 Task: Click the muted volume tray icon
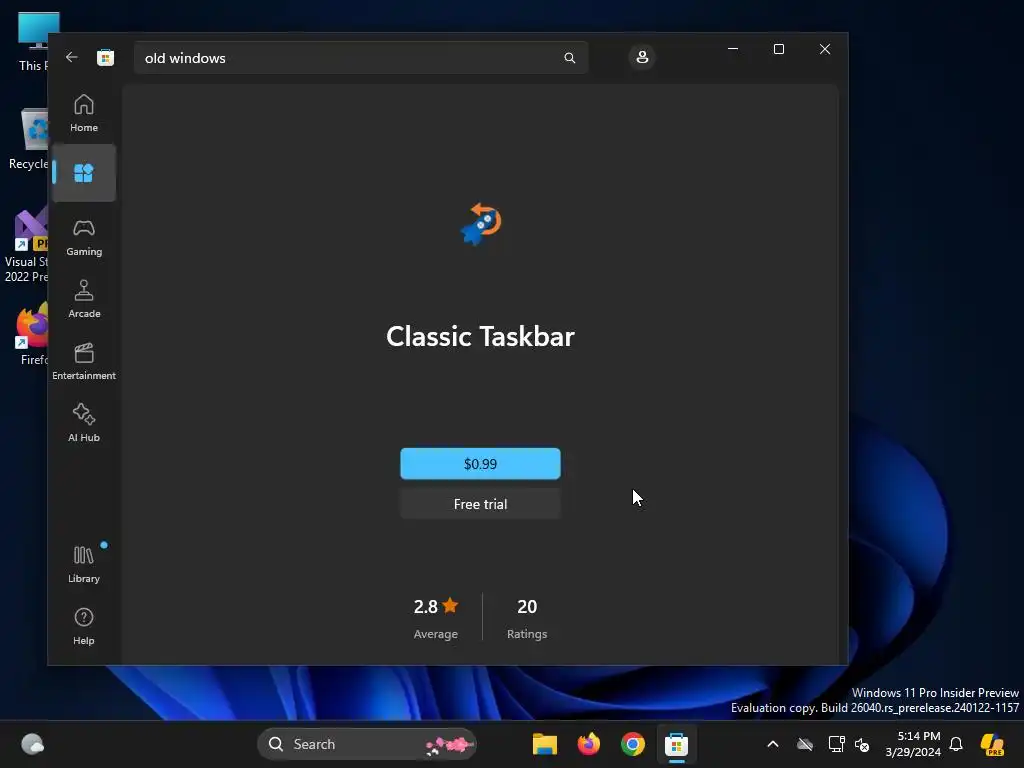(862, 744)
